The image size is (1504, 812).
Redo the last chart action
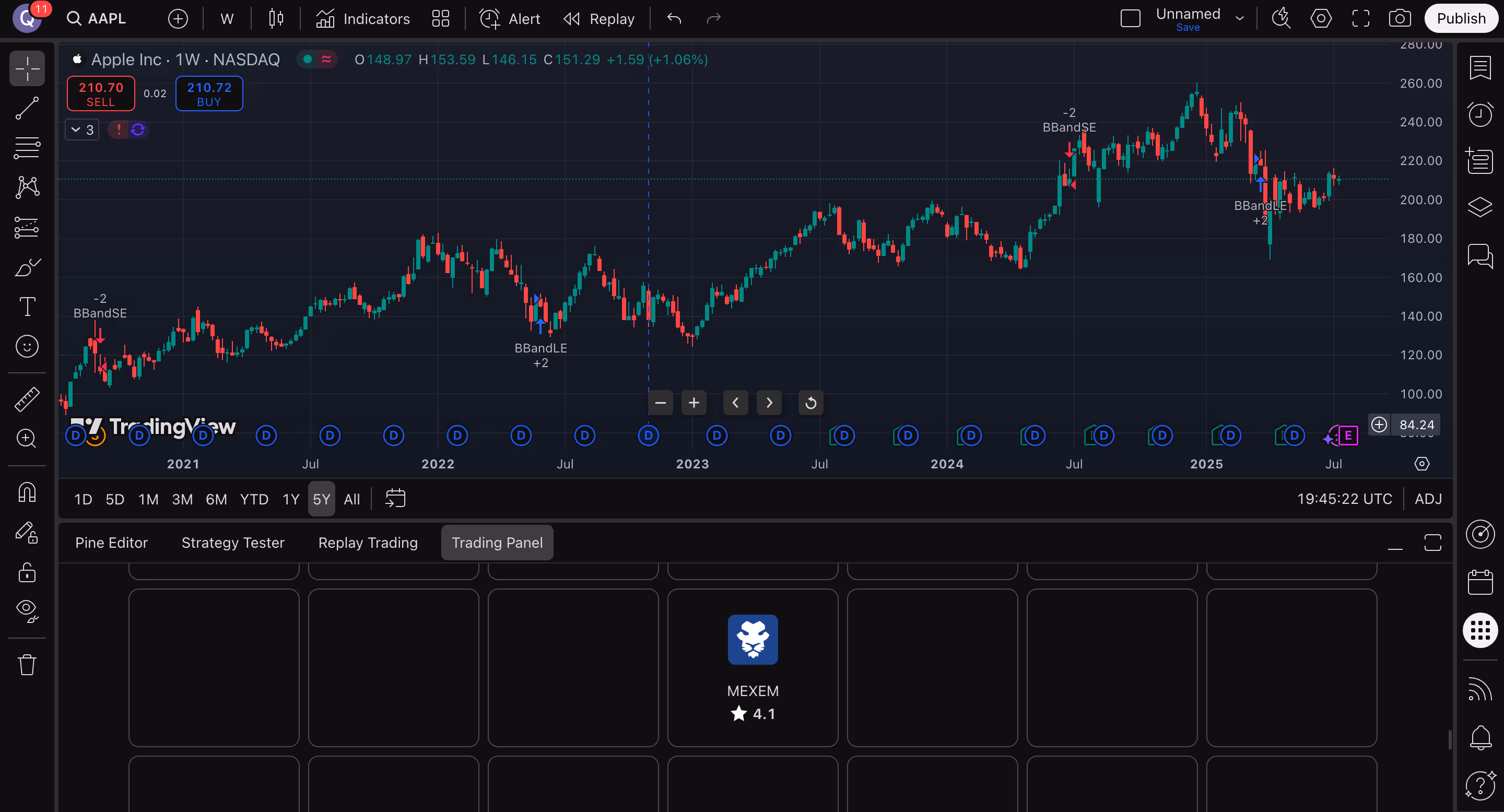(713, 19)
